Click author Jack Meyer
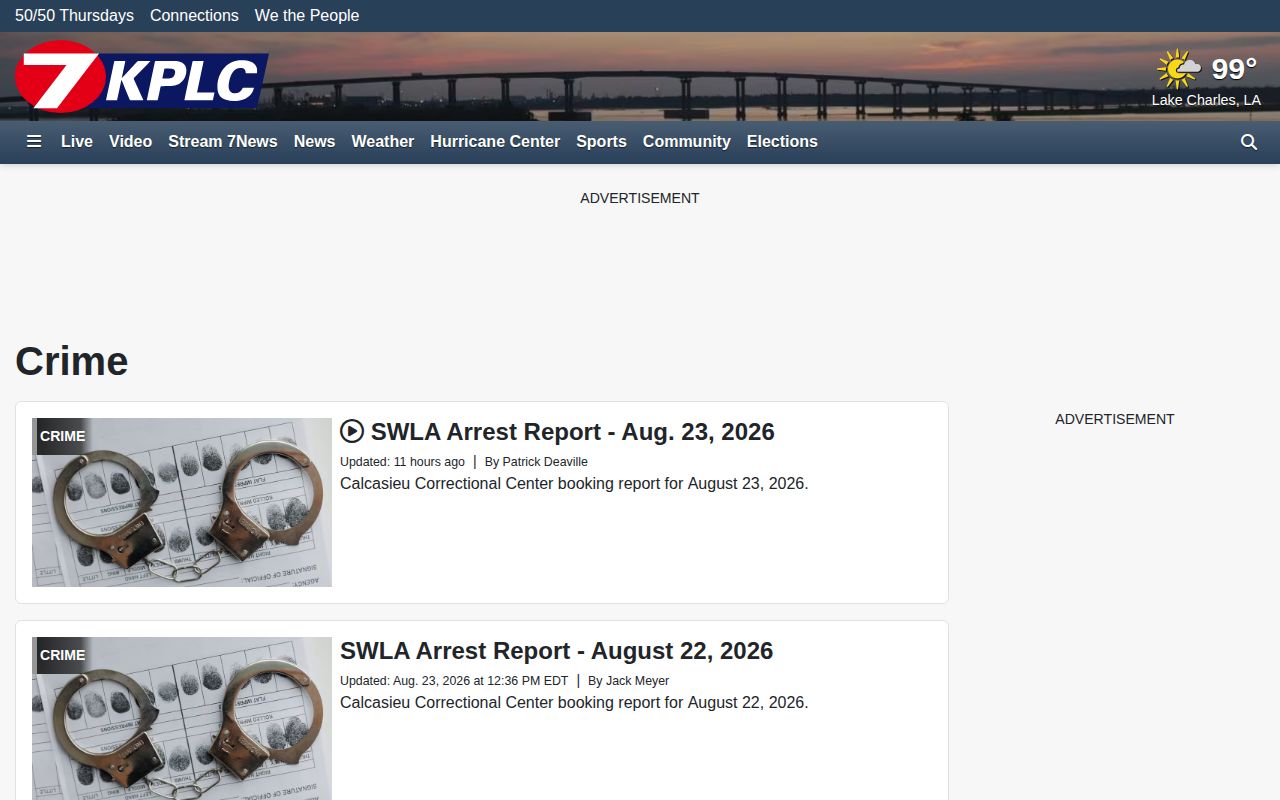The height and width of the screenshot is (800, 1280). (637, 681)
